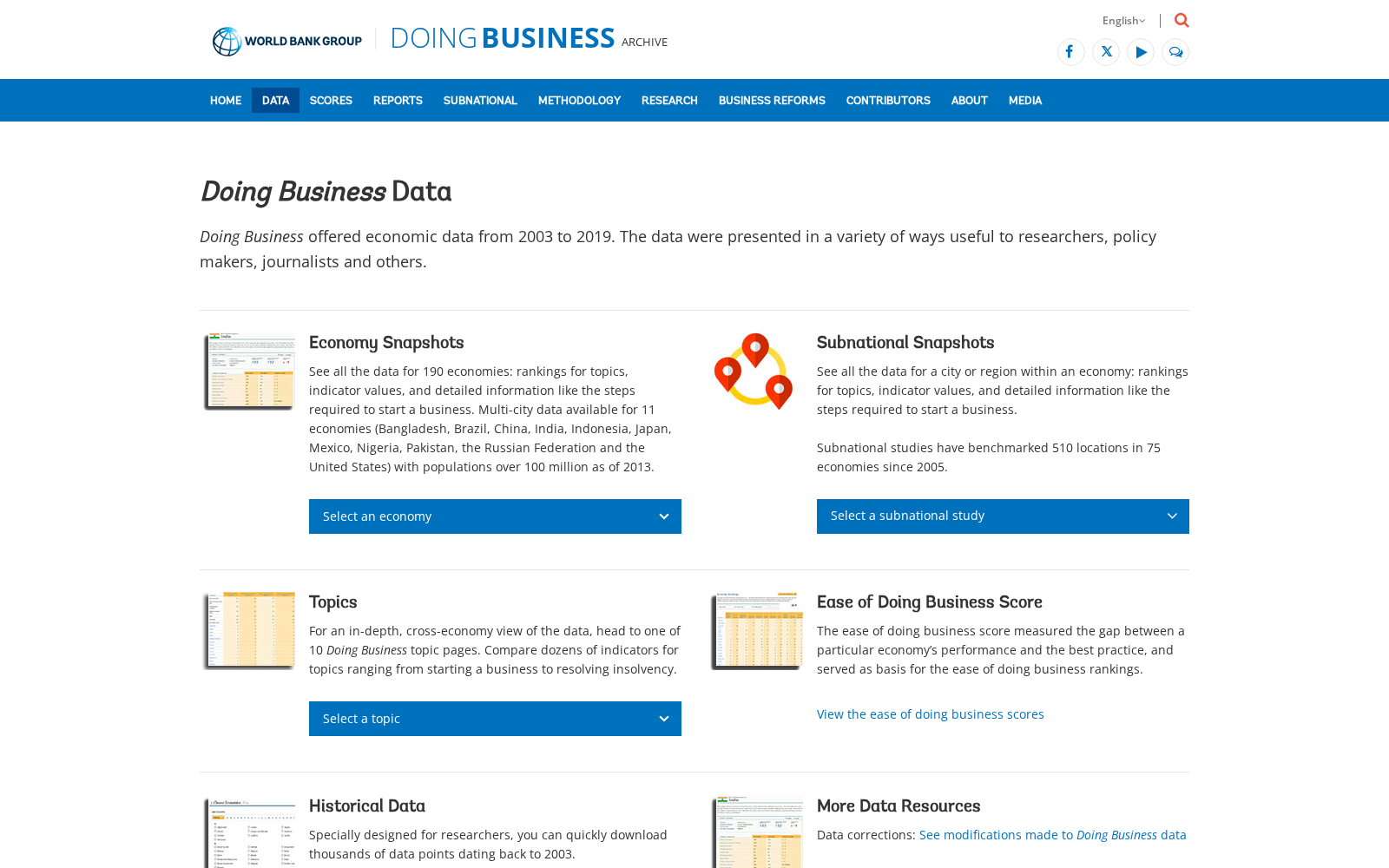Click the Historical Data thumbnail
Screen dimensions: 1389x868
[x=249, y=832]
